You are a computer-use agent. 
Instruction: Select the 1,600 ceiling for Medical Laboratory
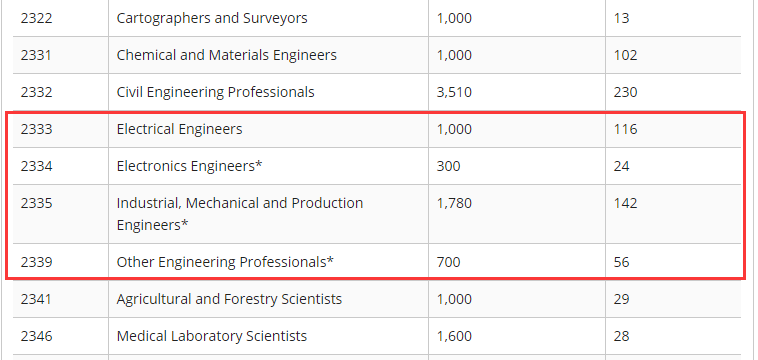454,336
